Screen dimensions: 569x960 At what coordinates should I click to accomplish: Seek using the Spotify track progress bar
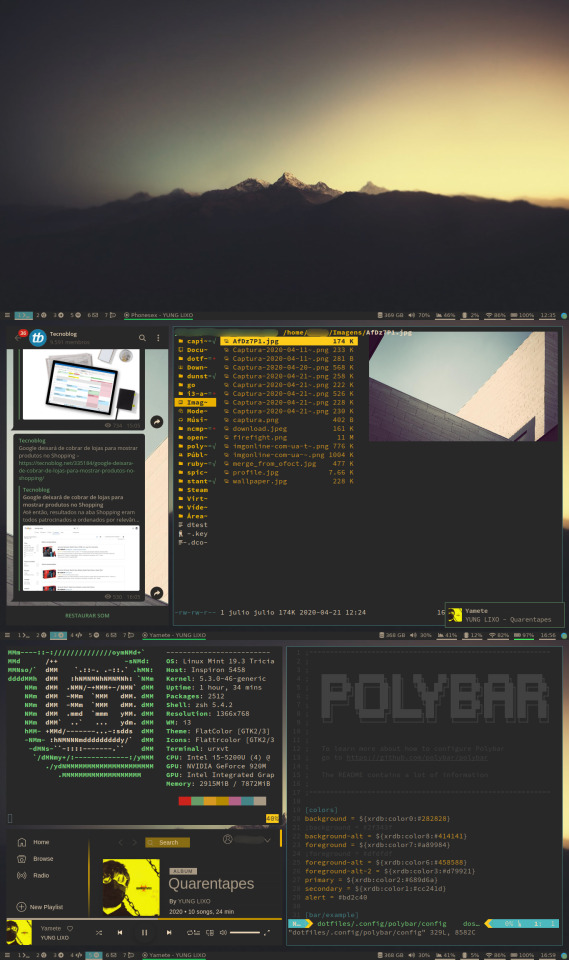143,918
